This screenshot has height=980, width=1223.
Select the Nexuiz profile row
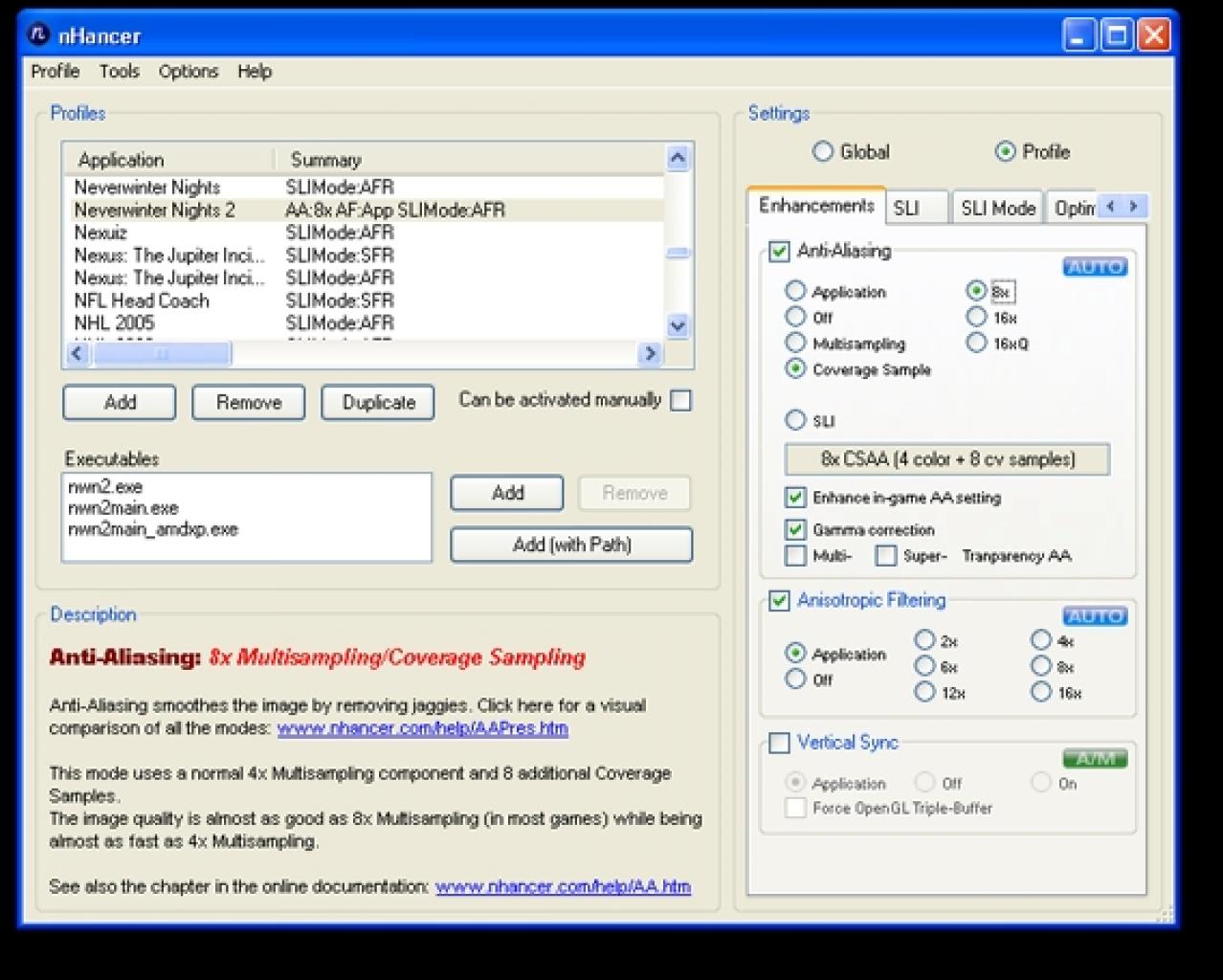364,233
